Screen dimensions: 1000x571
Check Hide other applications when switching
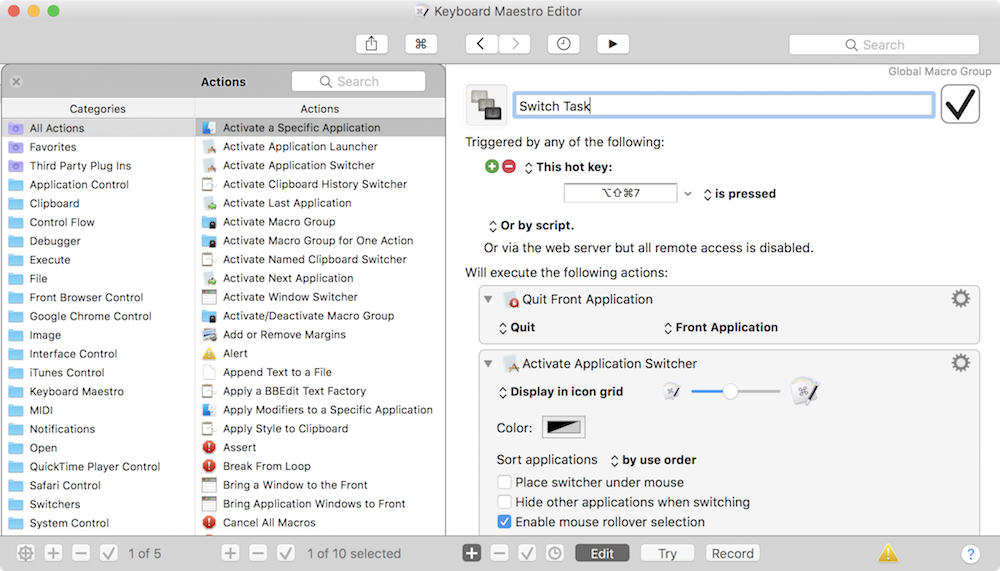pyautogui.click(x=505, y=502)
